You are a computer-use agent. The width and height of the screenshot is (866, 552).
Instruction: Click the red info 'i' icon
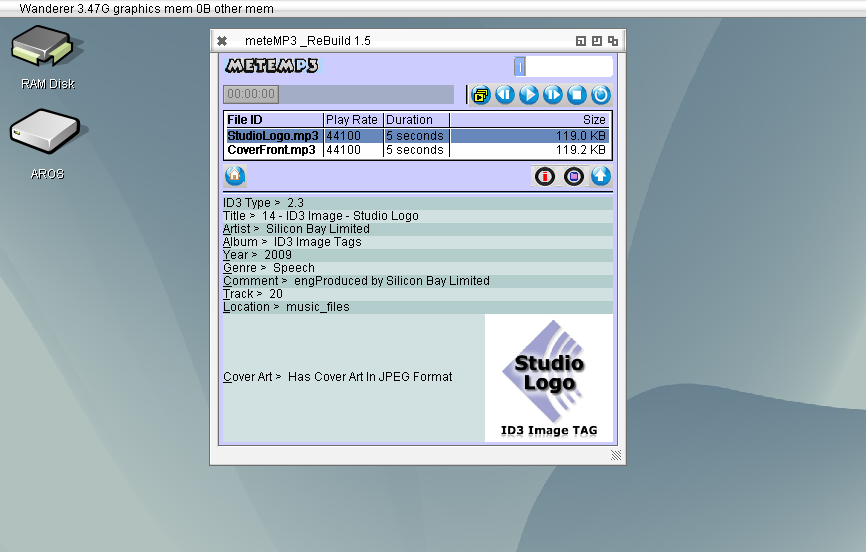point(545,177)
